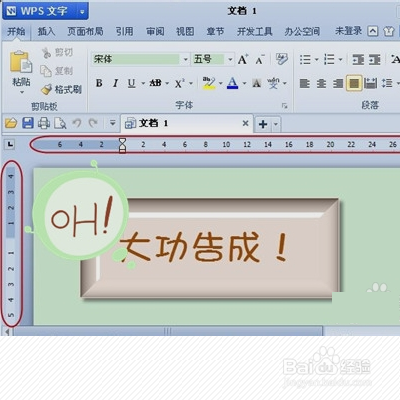Expand the numbered list dropdown arrow
400x400 pixels.
click(340, 60)
